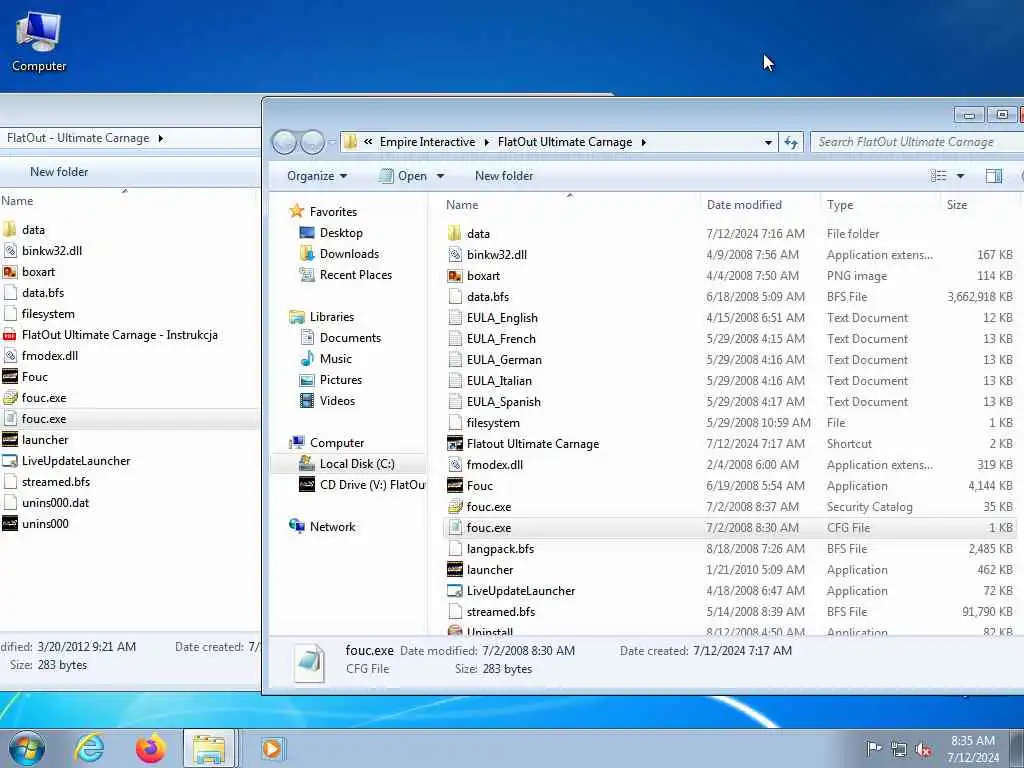Select the data folder icon in front window
This screenshot has height=768, width=1024.
pos(455,234)
